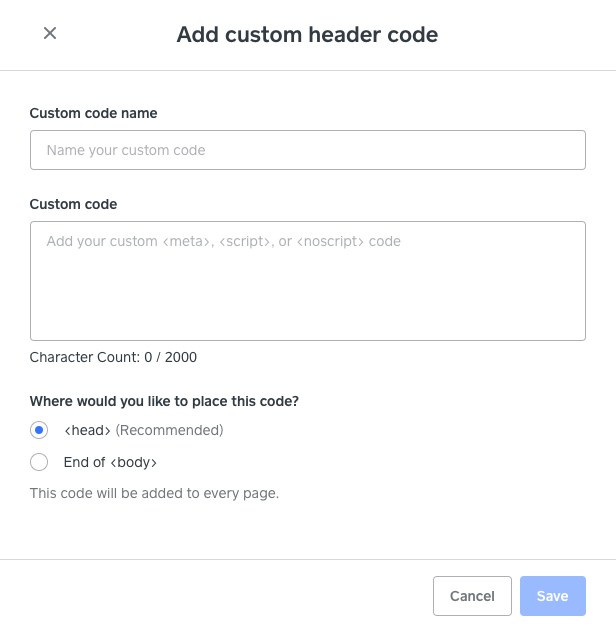
Task: Click the Add custom header code title
Action: click(x=308, y=34)
